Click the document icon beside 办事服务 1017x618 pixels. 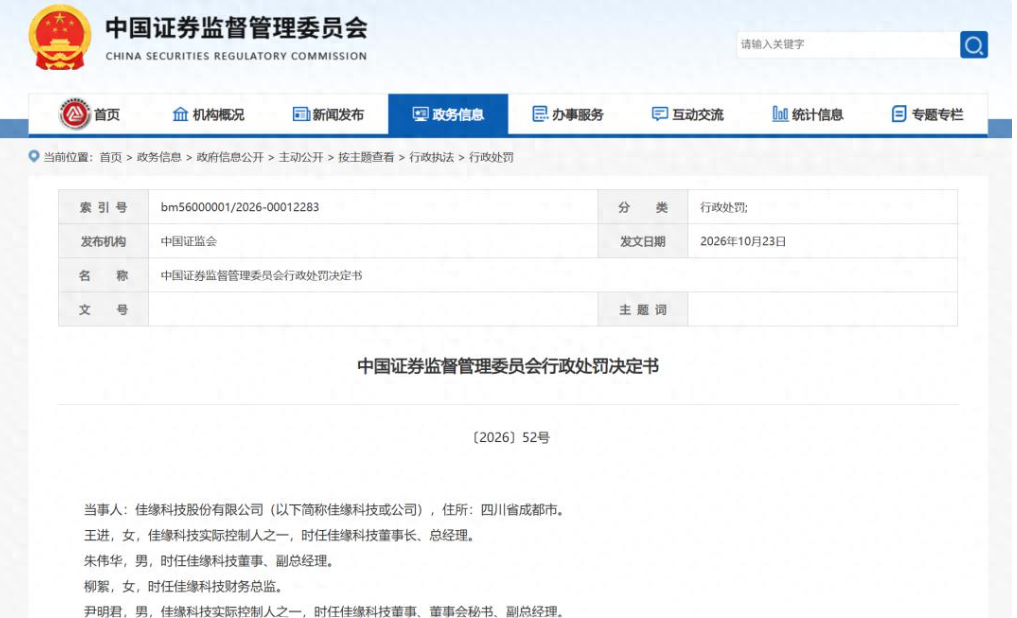[540, 114]
